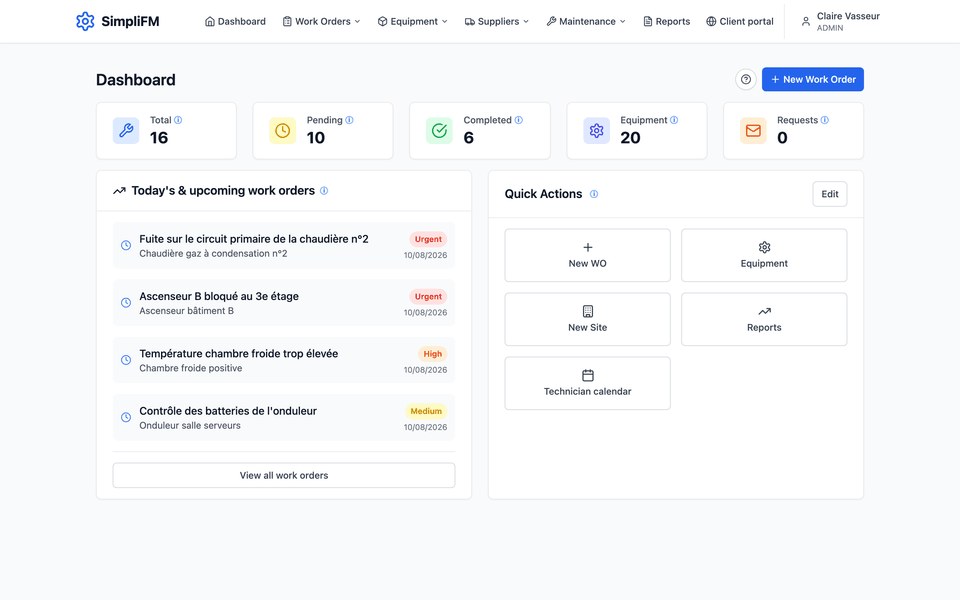
Task: Click the Equipment card gear icon
Action: click(x=596, y=130)
